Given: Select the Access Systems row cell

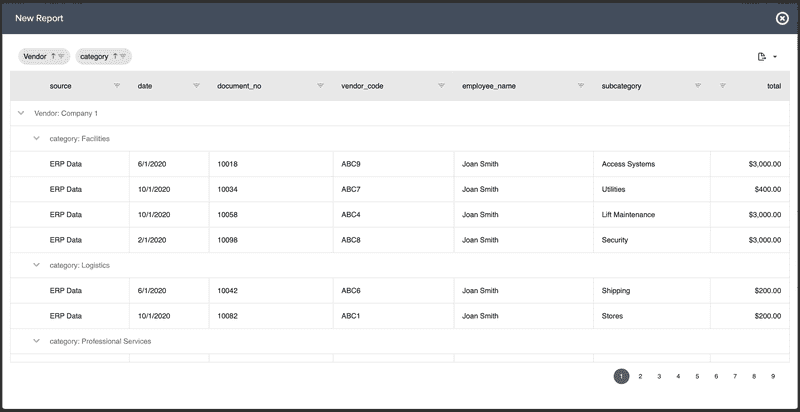Looking at the screenshot, I should (x=628, y=164).
